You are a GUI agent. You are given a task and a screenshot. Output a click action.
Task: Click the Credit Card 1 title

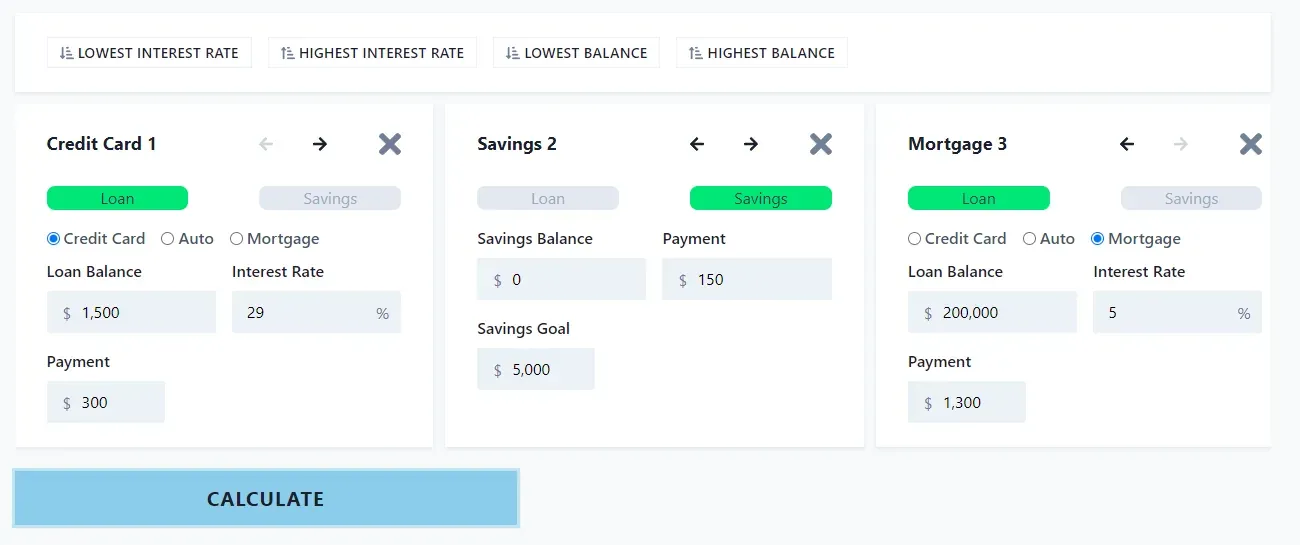pos(102,144)
